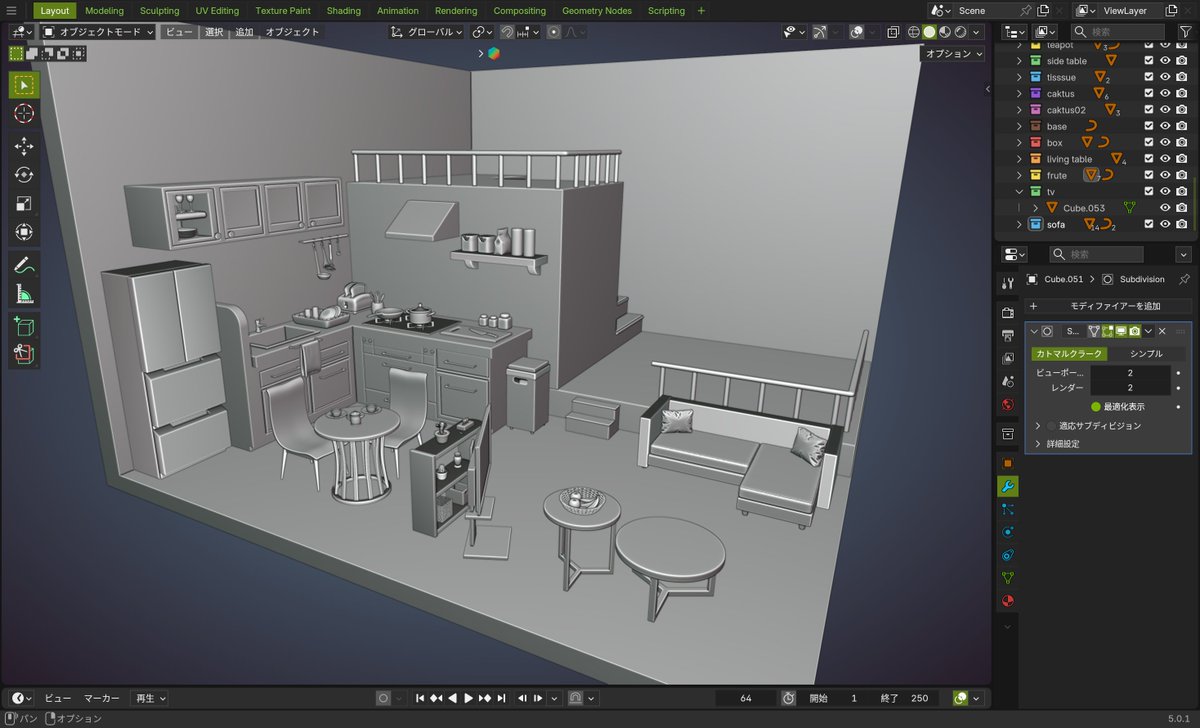Switch to the Sculpting workspace tab
The width and height of the screenshot is (1200, 728).
click(x=159, y=11)
